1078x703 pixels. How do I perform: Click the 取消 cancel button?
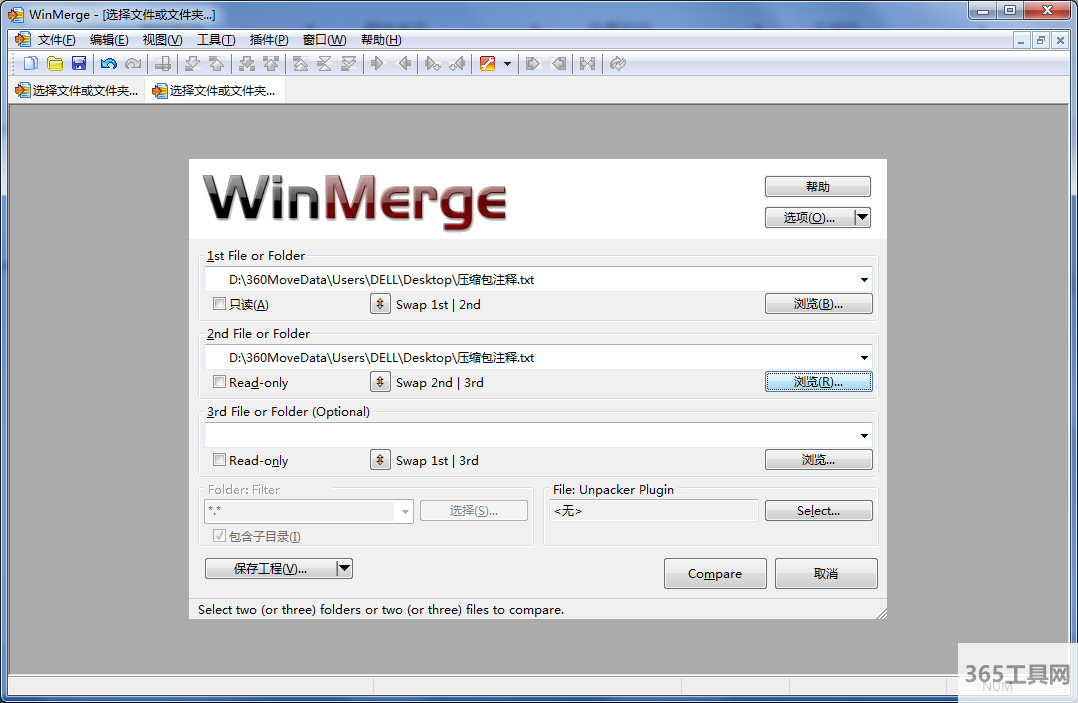coord(825,574)
